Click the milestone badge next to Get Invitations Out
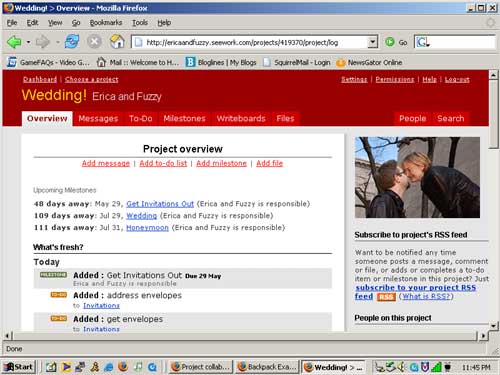Viewport: 500px width, 375px height. [x=53, y=275]
